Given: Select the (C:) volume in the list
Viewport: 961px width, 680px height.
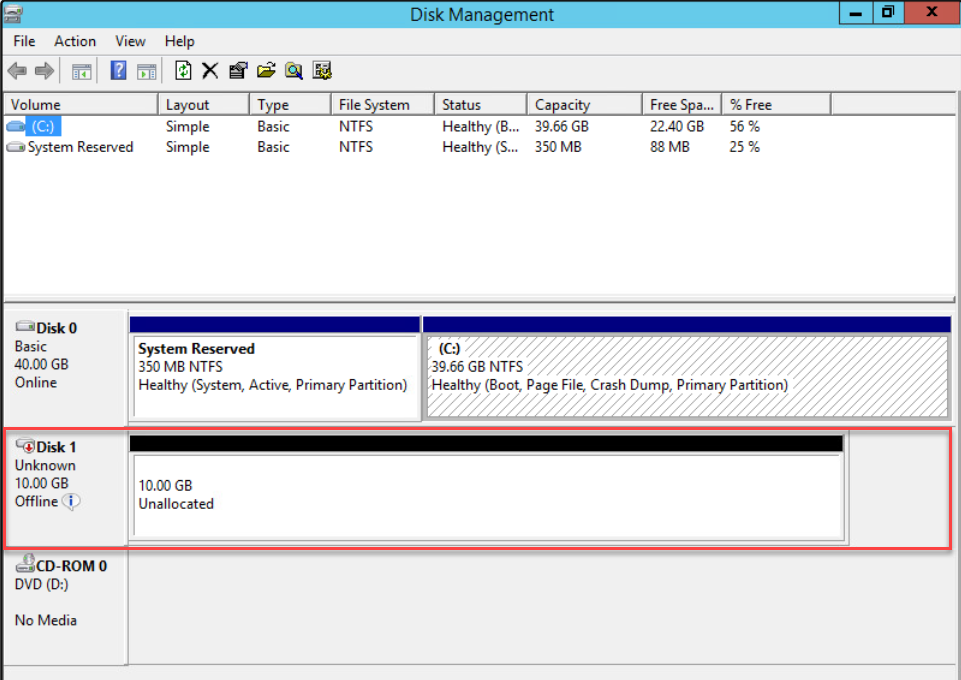Looking at the screenshot, I should click(x=45, y=126).
